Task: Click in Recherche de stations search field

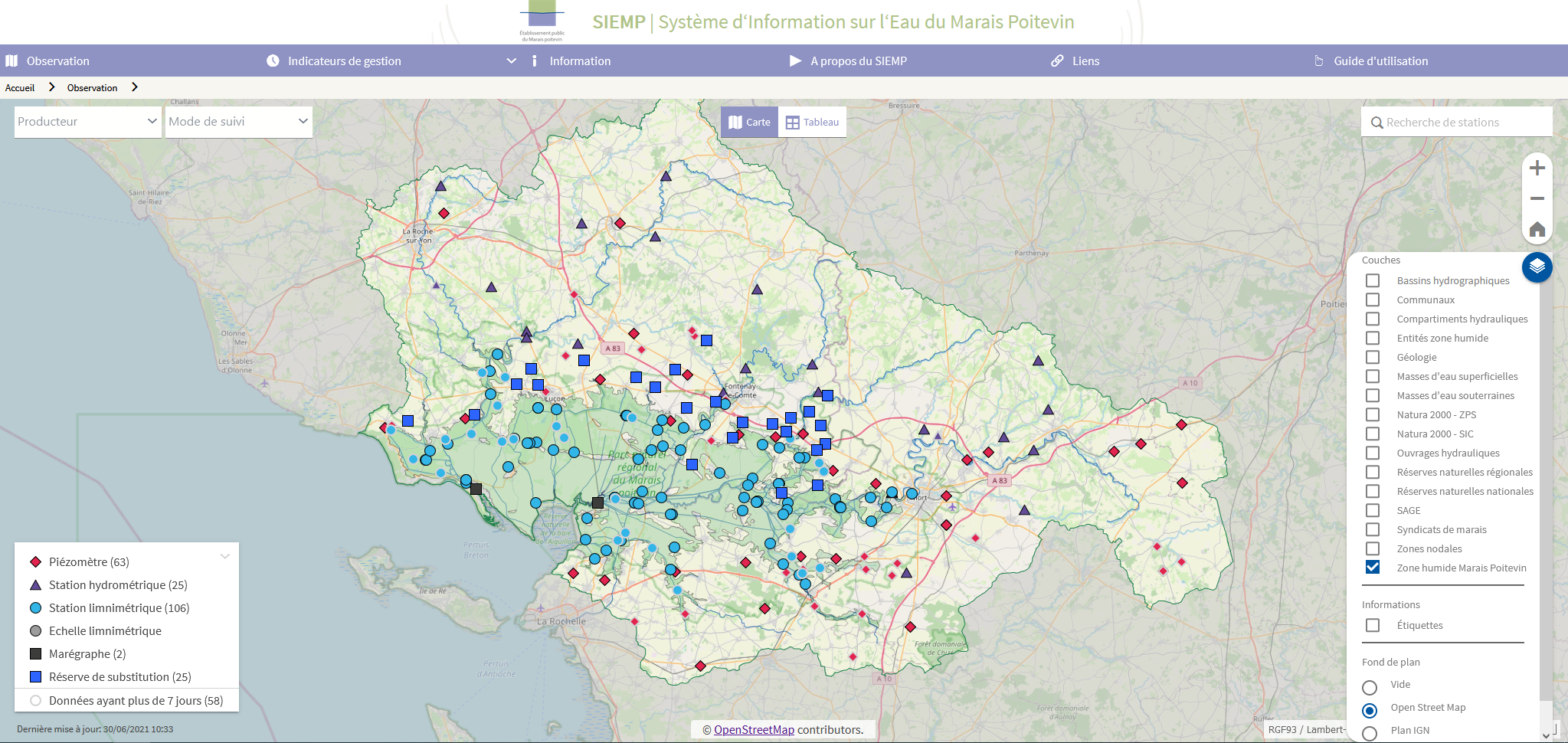Action: pyautogui.click(x=1456, y=122)
